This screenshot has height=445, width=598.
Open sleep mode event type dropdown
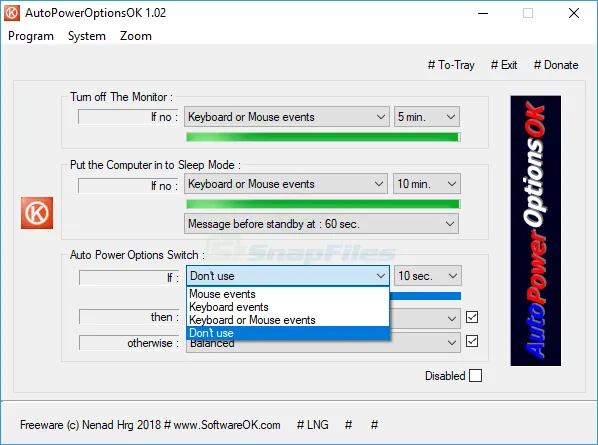pos(286,184)
